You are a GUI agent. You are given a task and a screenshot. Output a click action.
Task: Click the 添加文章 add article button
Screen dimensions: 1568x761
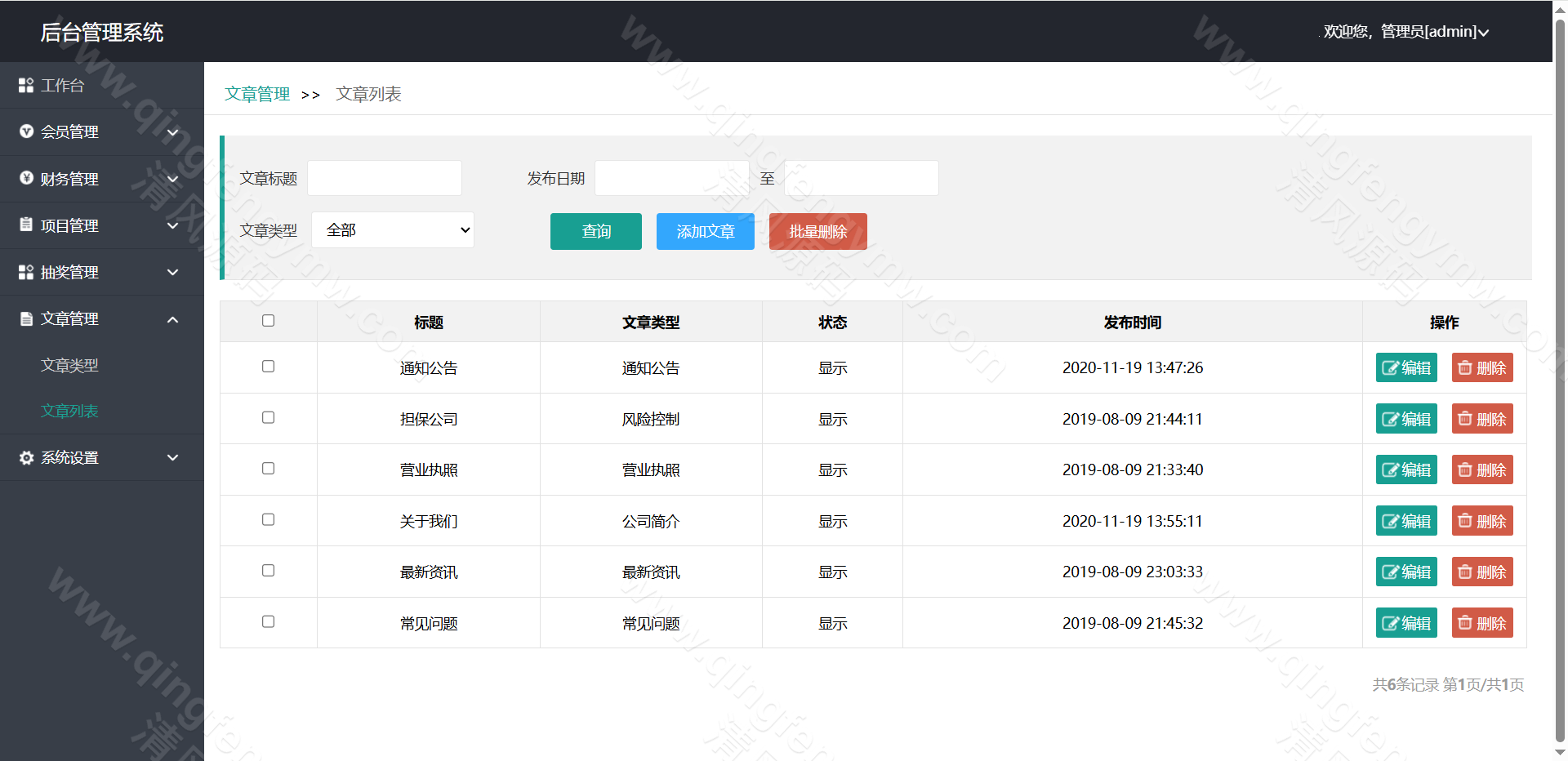coord(705,231)
